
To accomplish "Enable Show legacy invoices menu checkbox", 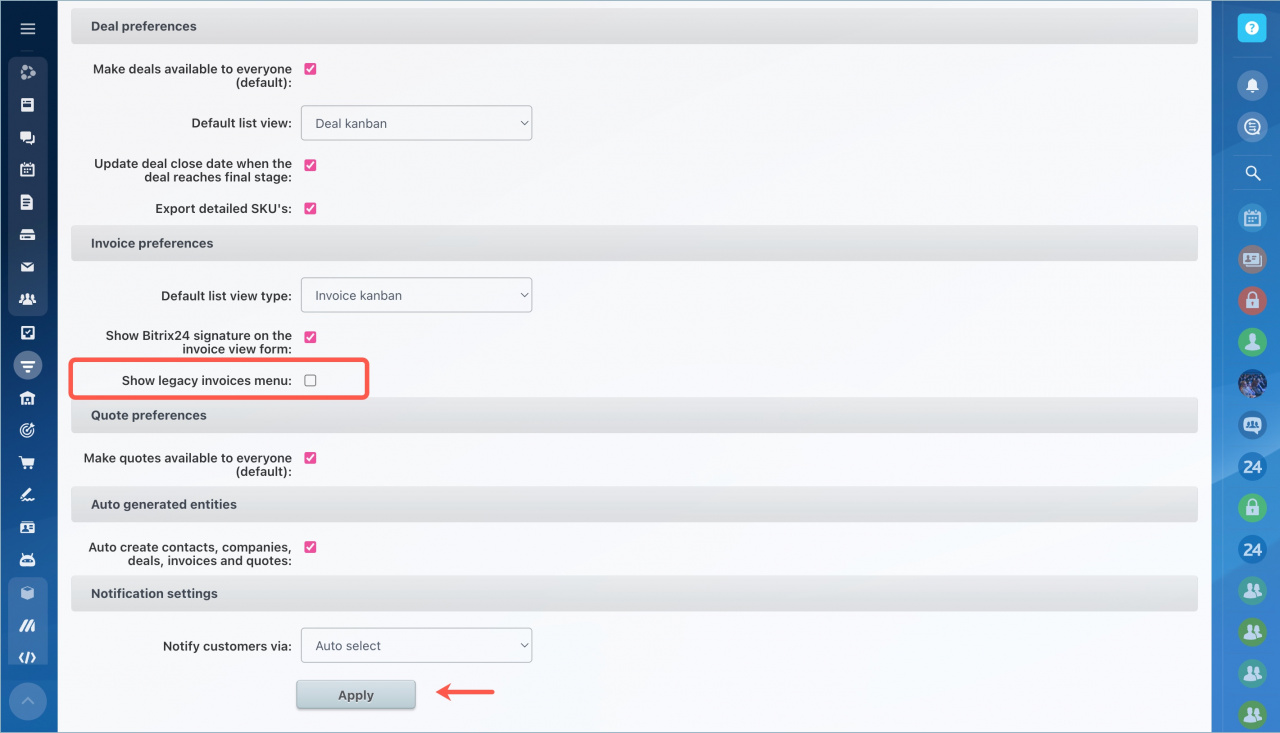I will point(310,381).
